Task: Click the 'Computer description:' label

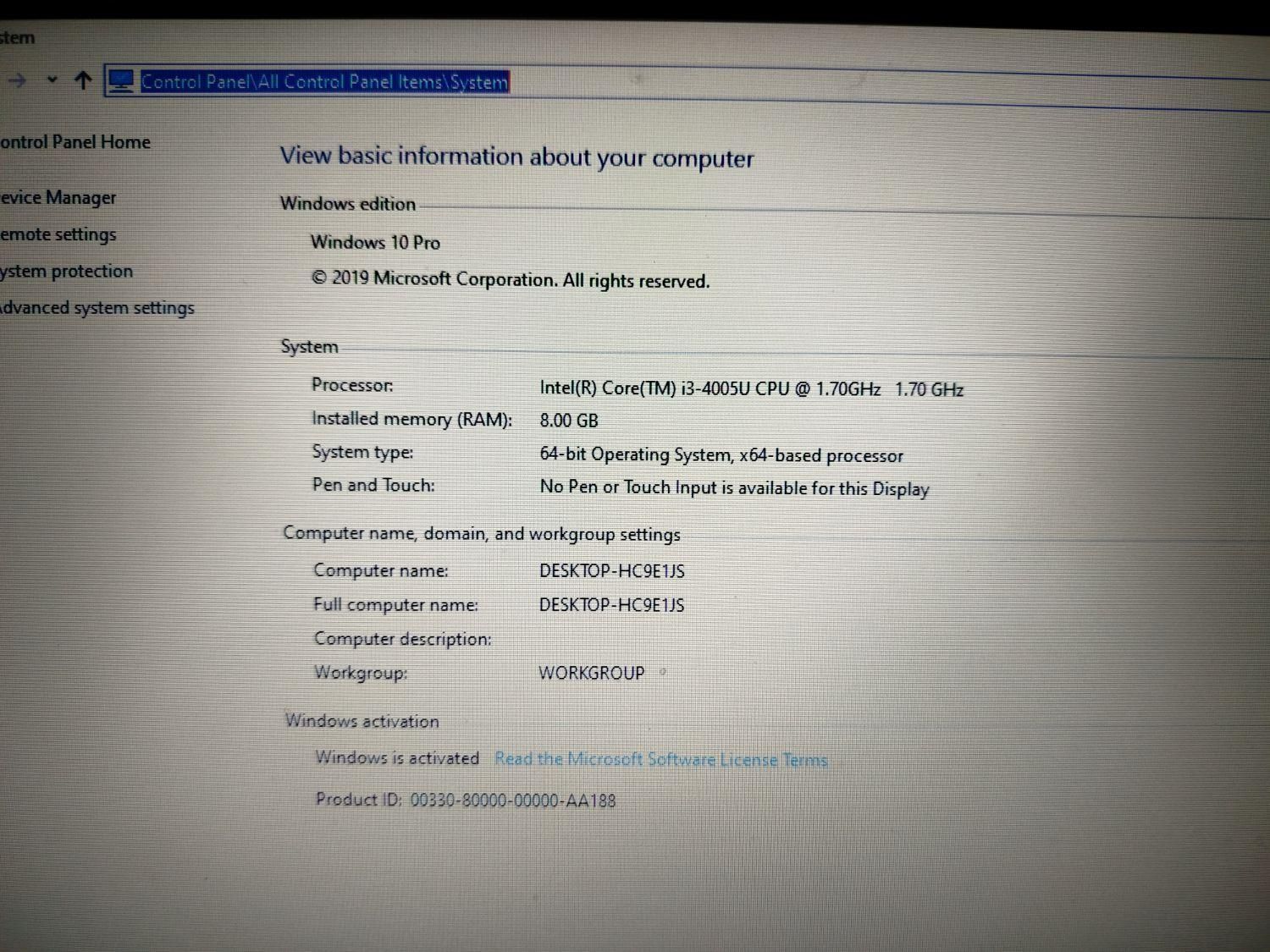Action: pyautogui.click(x=402, y=639)
